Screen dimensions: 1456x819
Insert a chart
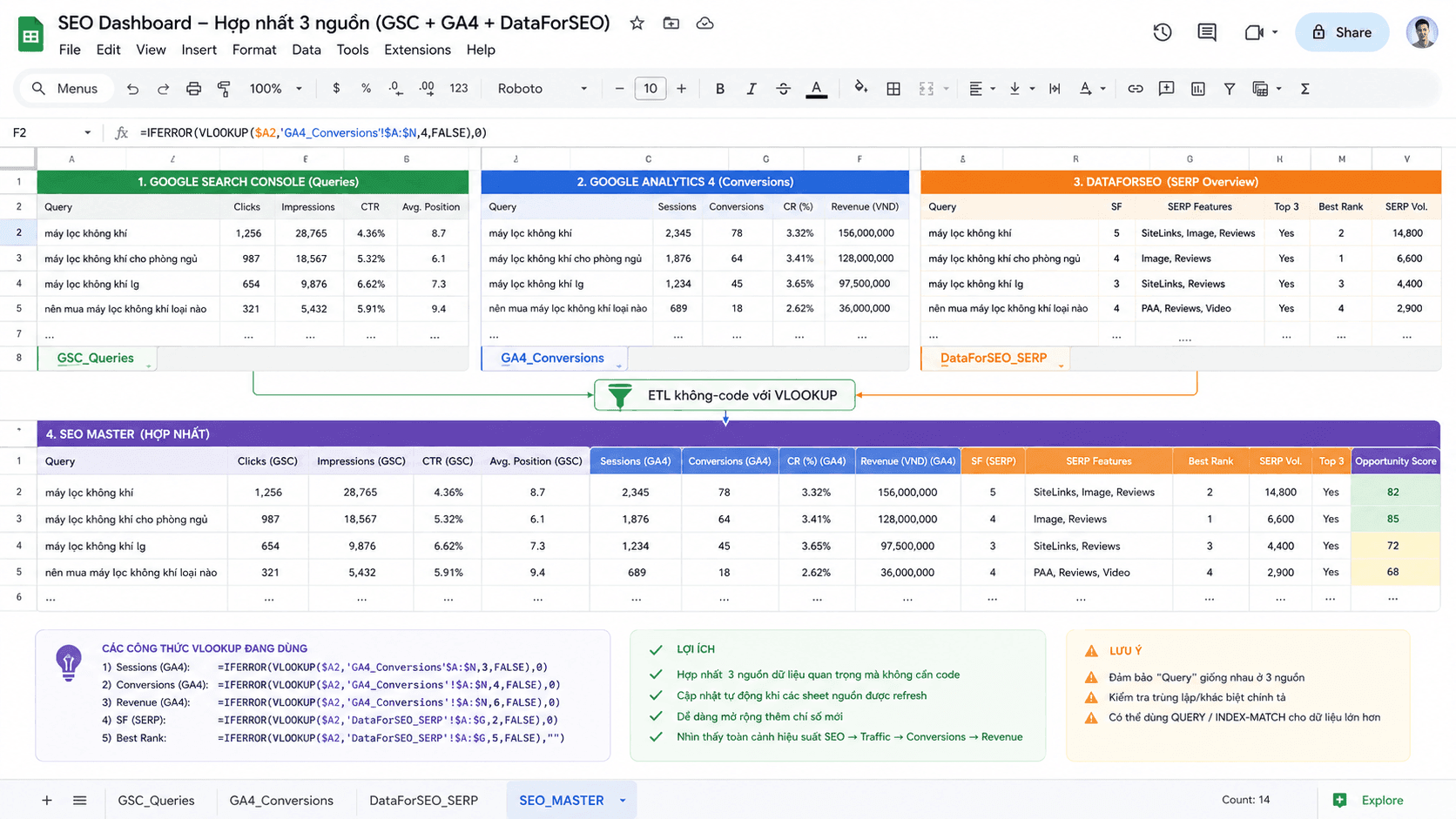click(x=1198, y=89)
